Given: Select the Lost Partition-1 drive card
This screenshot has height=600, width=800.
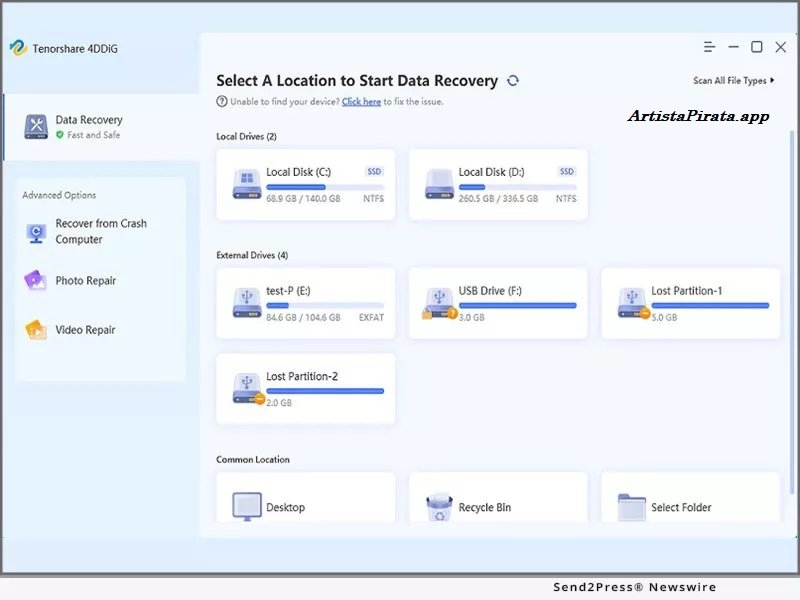Looking at the screenshot, I should (x=690, y=303).
